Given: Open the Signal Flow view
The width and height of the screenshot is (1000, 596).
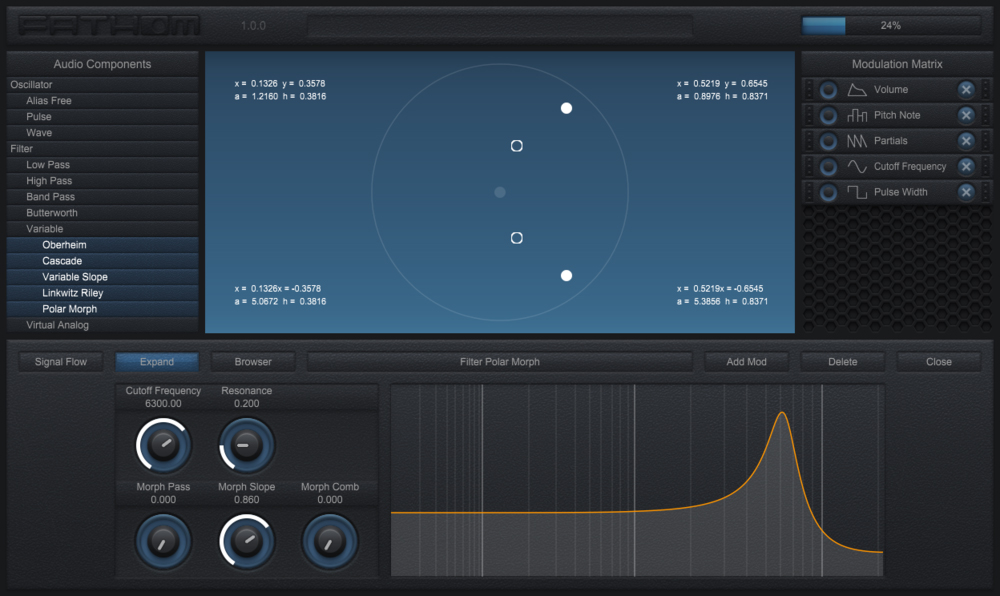Looking at the screenshot, I should pyautogui.click(x=61, y=361).
